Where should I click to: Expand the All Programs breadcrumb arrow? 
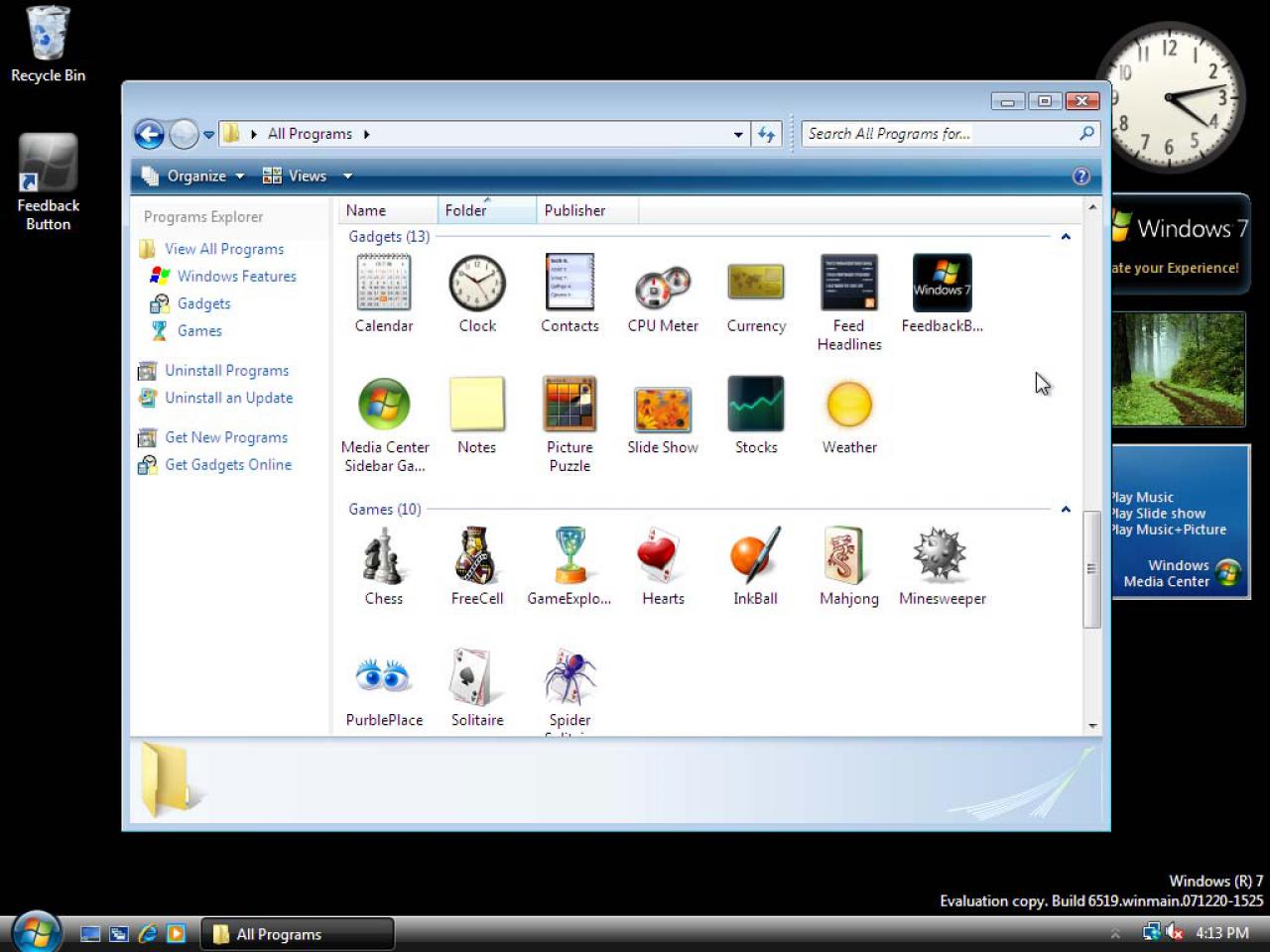[366, 134]
